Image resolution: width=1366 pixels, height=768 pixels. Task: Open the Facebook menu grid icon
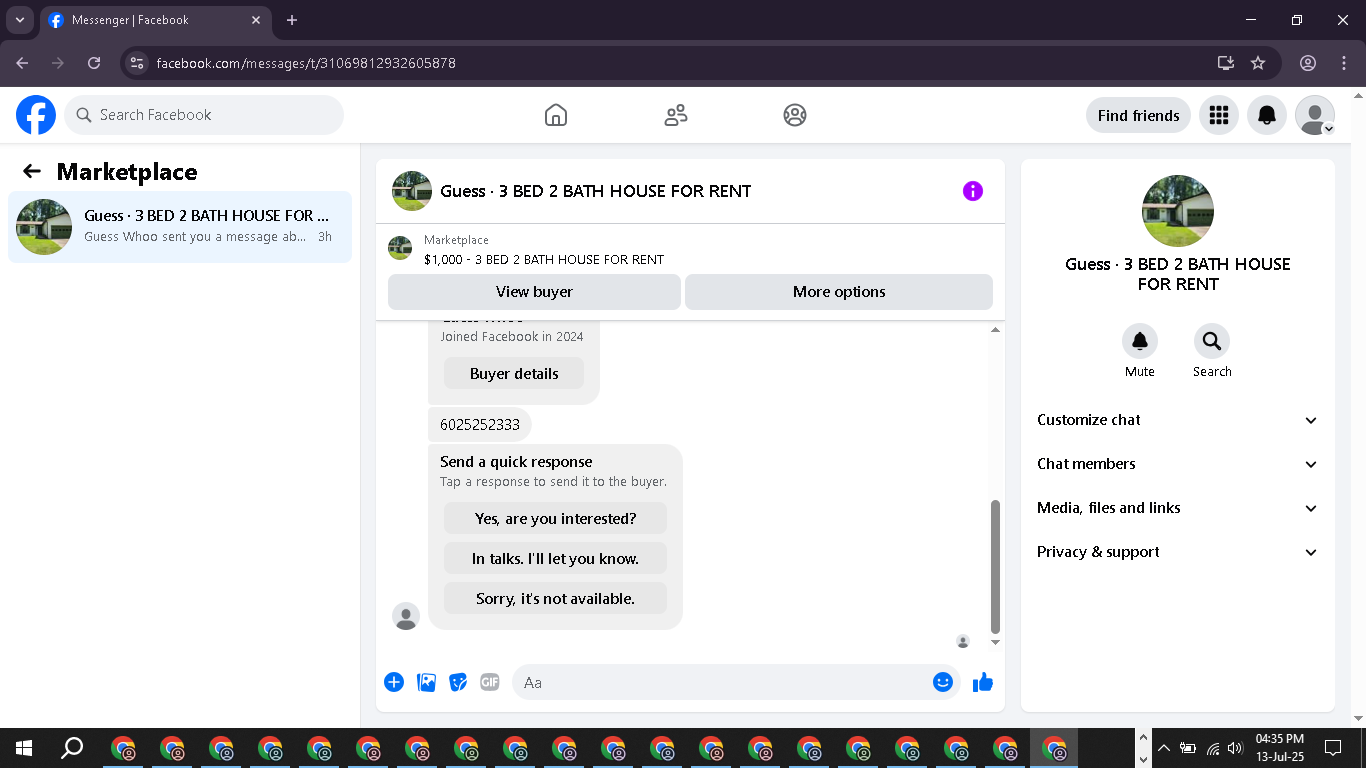[1218, 115]
